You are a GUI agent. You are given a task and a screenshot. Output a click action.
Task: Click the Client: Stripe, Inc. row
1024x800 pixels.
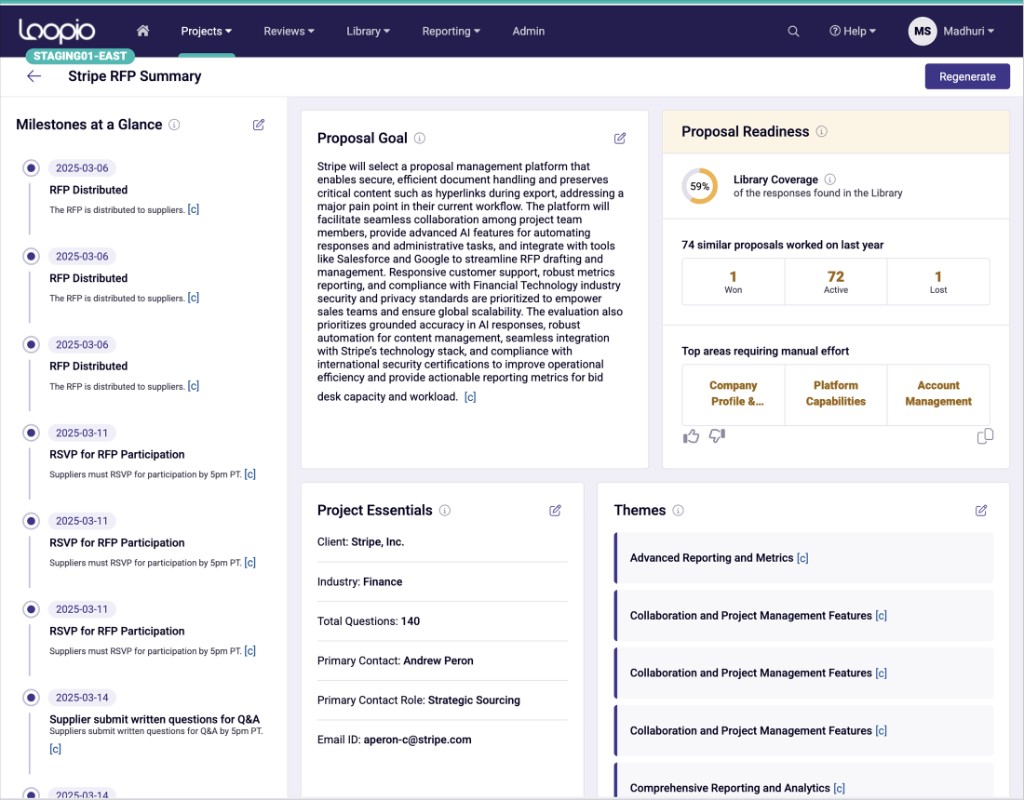[442, 542]
